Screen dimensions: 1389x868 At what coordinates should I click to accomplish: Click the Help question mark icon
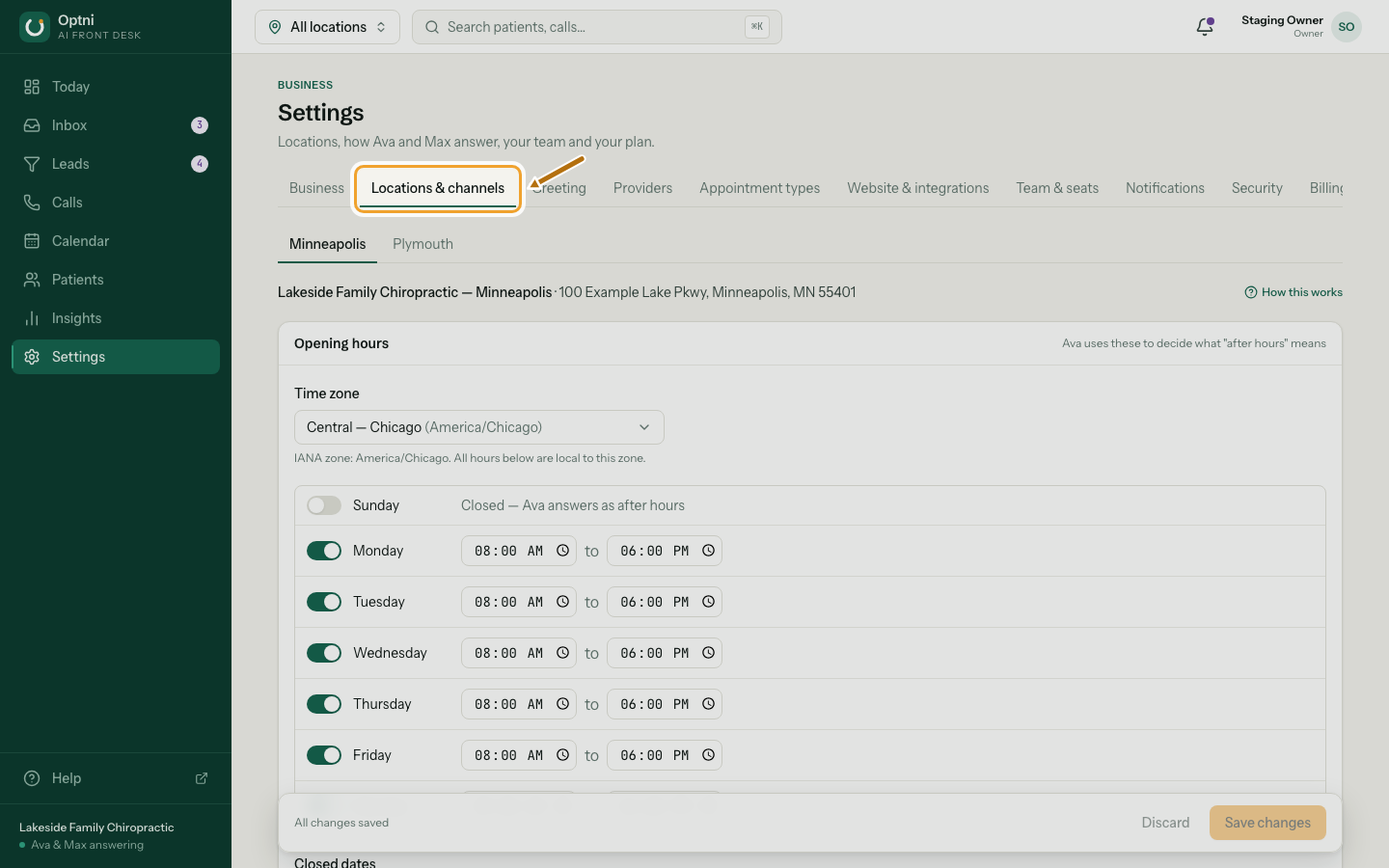32,778
